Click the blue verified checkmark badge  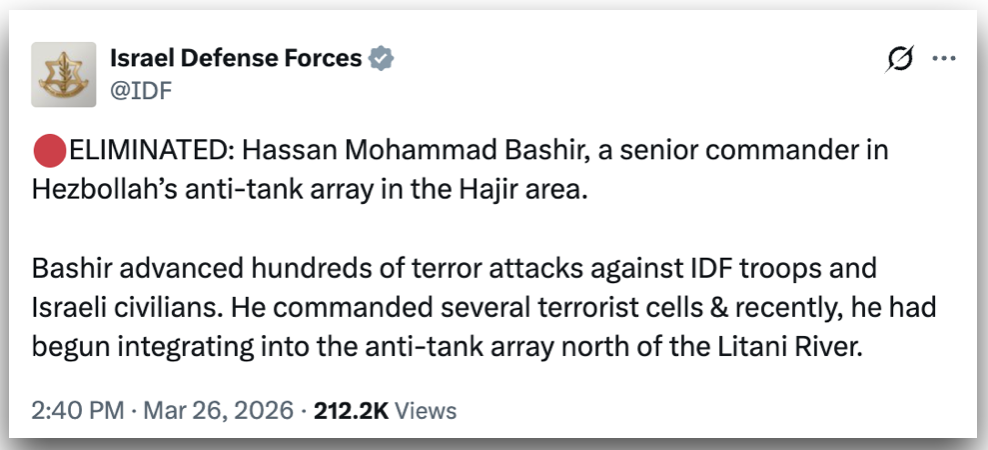(x=381, y=59)
